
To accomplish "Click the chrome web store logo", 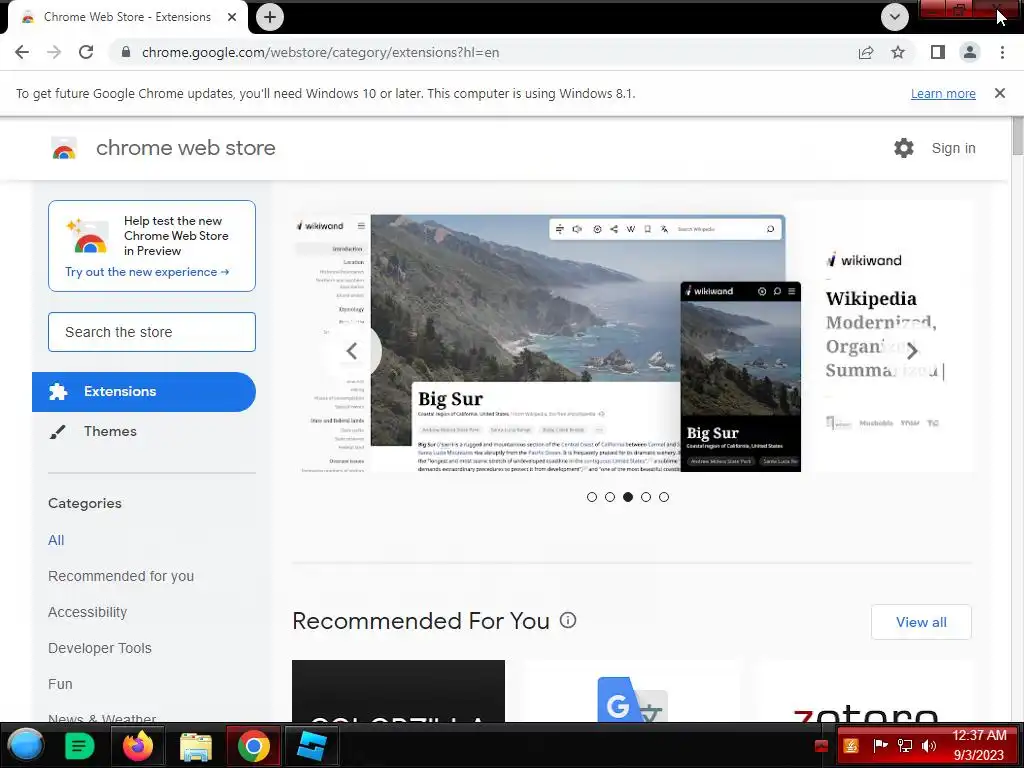I will 64,148.
